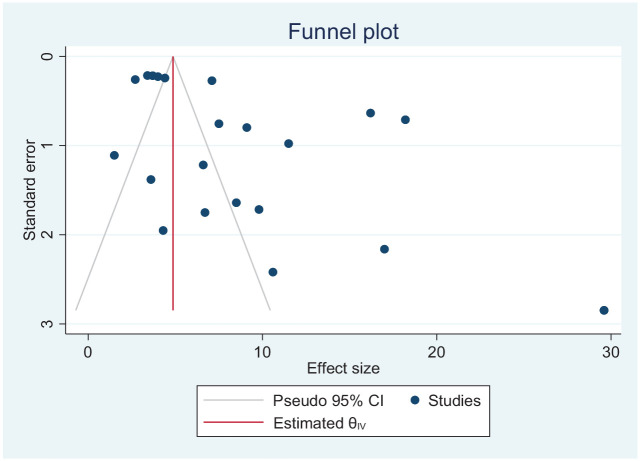
Task: Click the x-axis tick label 10
Action: [263, 350]
